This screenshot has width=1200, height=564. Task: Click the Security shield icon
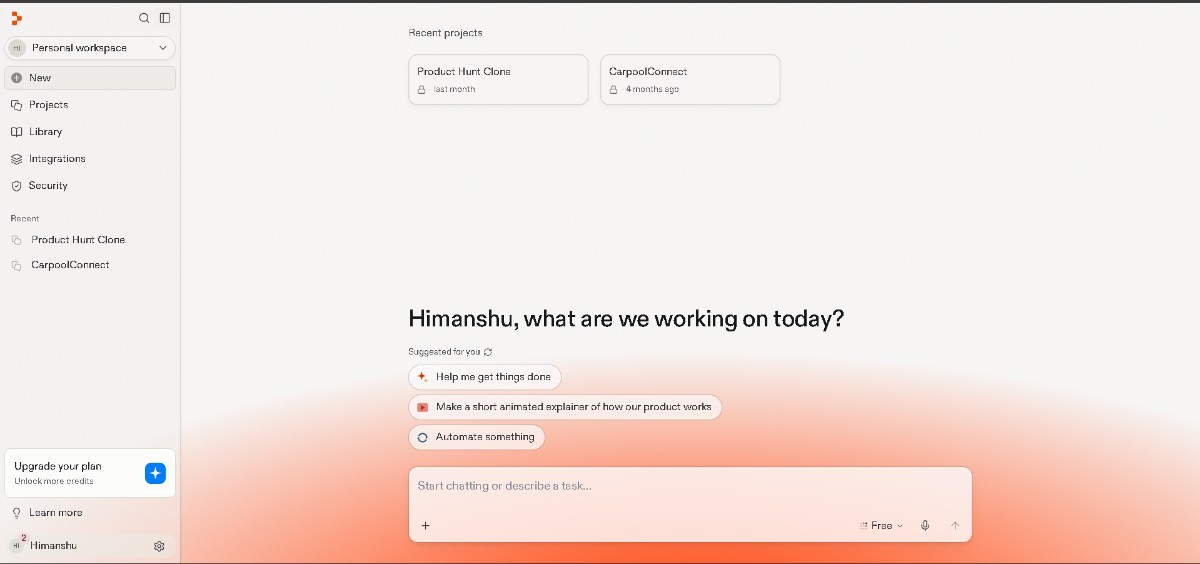(x=16, y=186)
